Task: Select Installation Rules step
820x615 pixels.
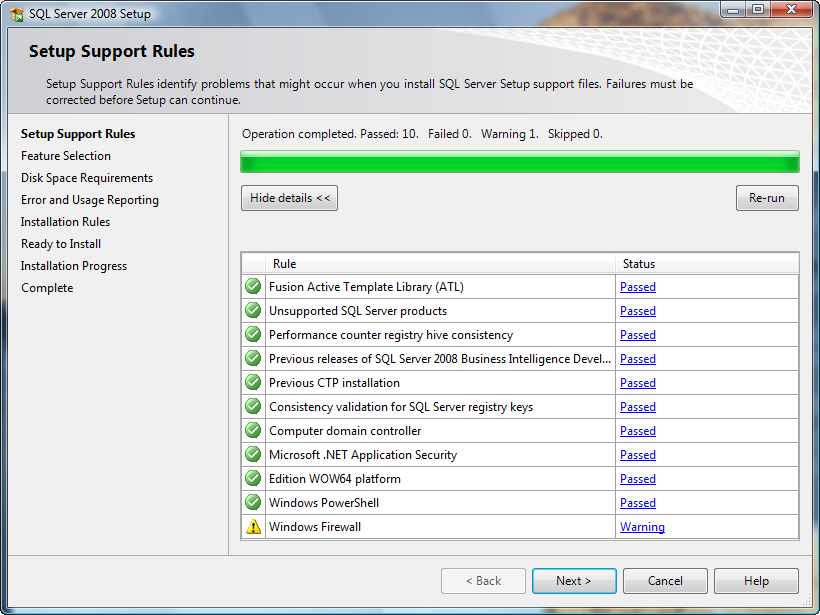Action: tap(65, 222)
